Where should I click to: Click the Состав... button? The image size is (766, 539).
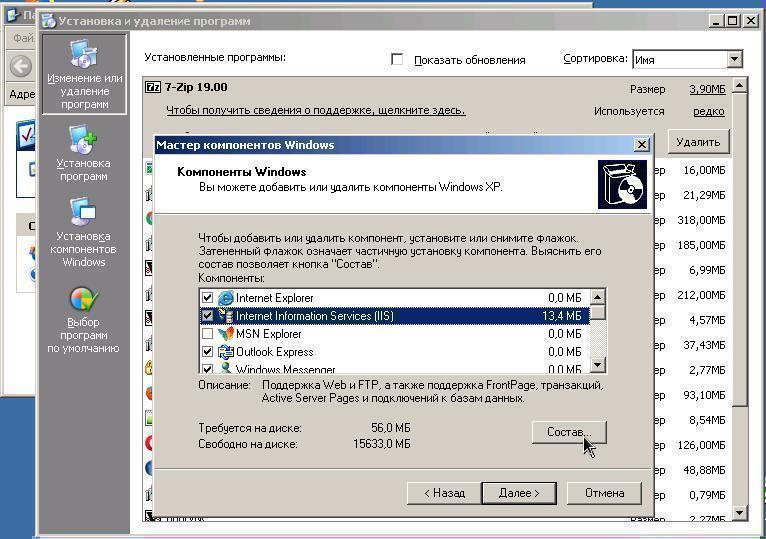(x=569, y=432)
